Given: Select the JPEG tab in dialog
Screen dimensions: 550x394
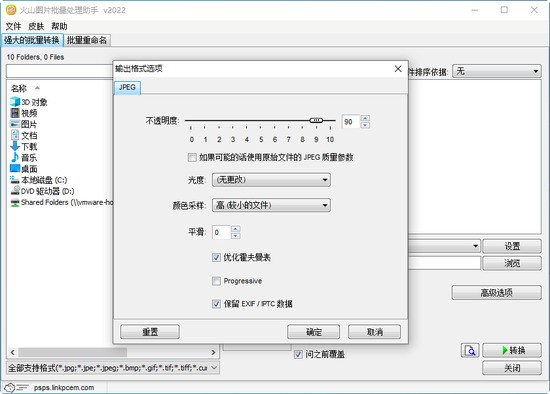Looking at the screenshot, I should pyautogui.click(x=127, y=87).
